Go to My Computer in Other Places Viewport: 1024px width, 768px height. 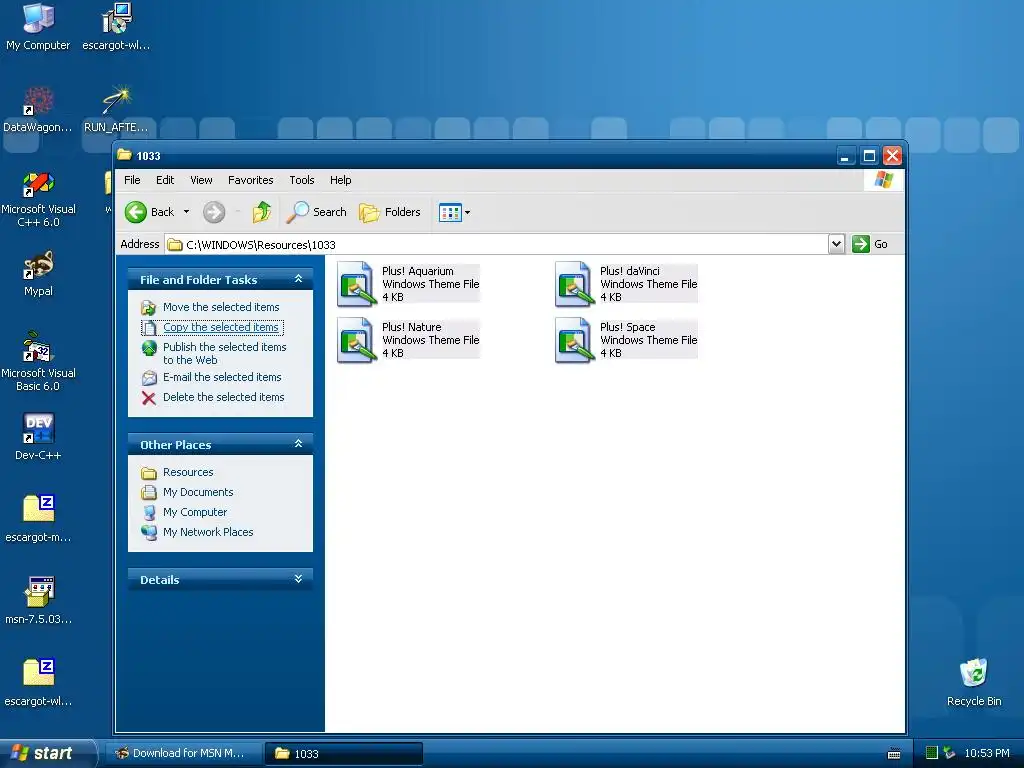point(195,513)
